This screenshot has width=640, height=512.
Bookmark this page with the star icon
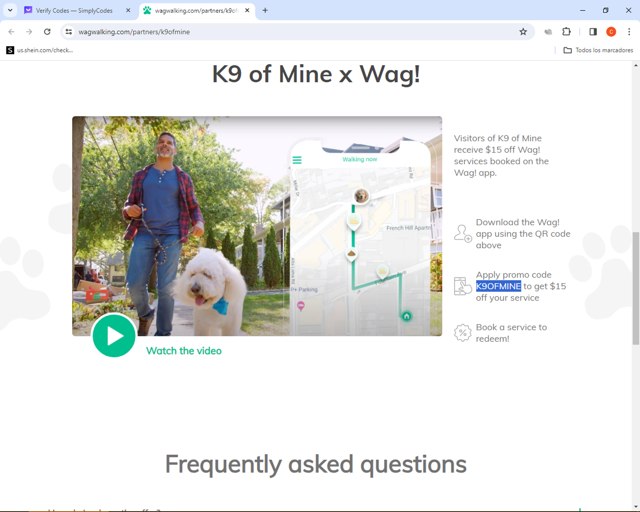(x=523, y=32)
